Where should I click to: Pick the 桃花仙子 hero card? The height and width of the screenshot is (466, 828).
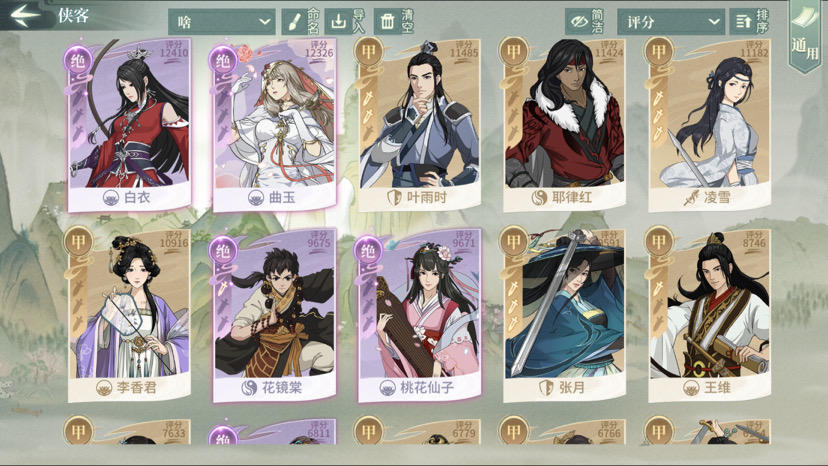(419, 315)
